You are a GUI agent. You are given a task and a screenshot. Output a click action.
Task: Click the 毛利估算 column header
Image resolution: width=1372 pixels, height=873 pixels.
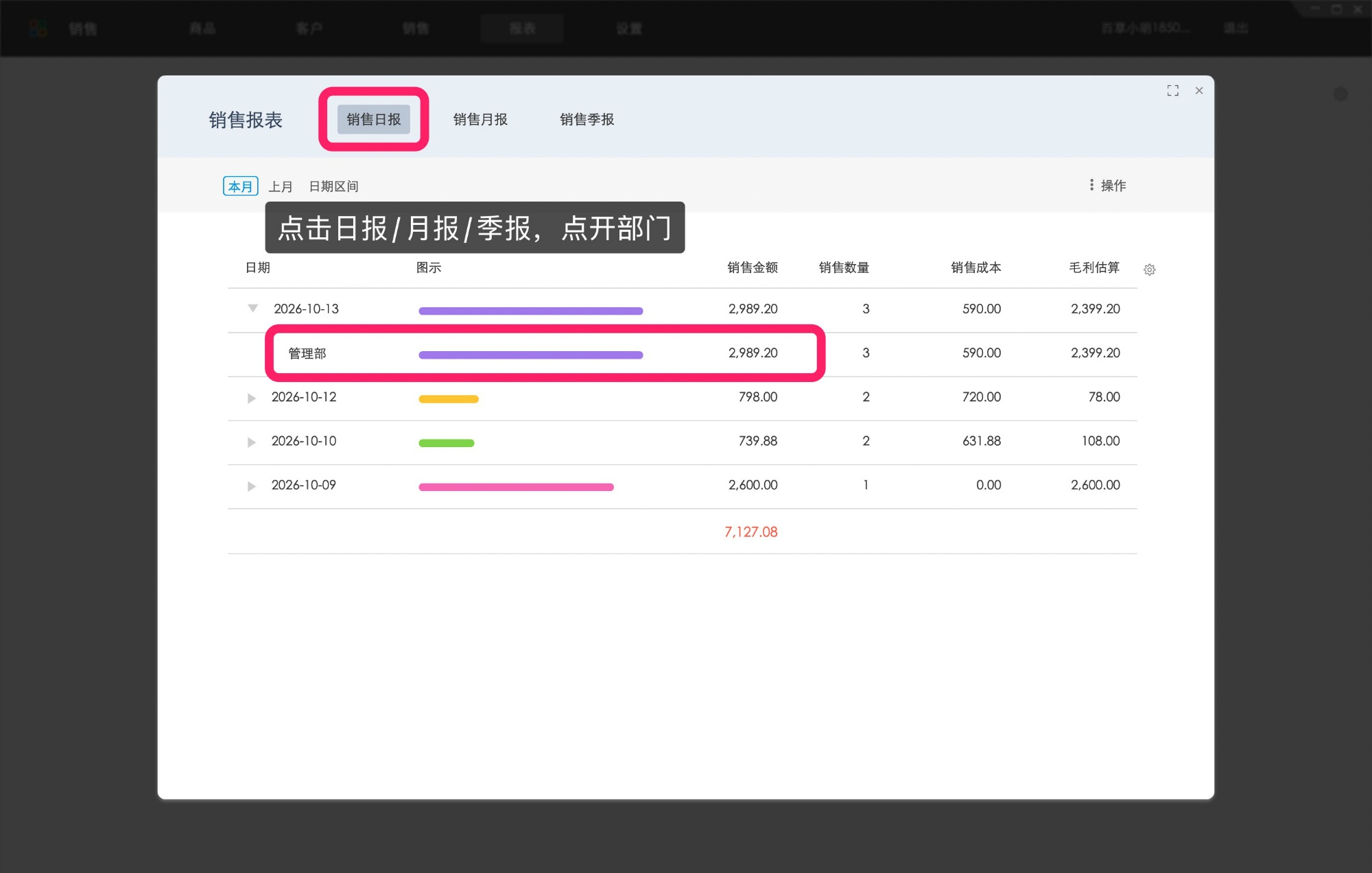click(1094, 267)
